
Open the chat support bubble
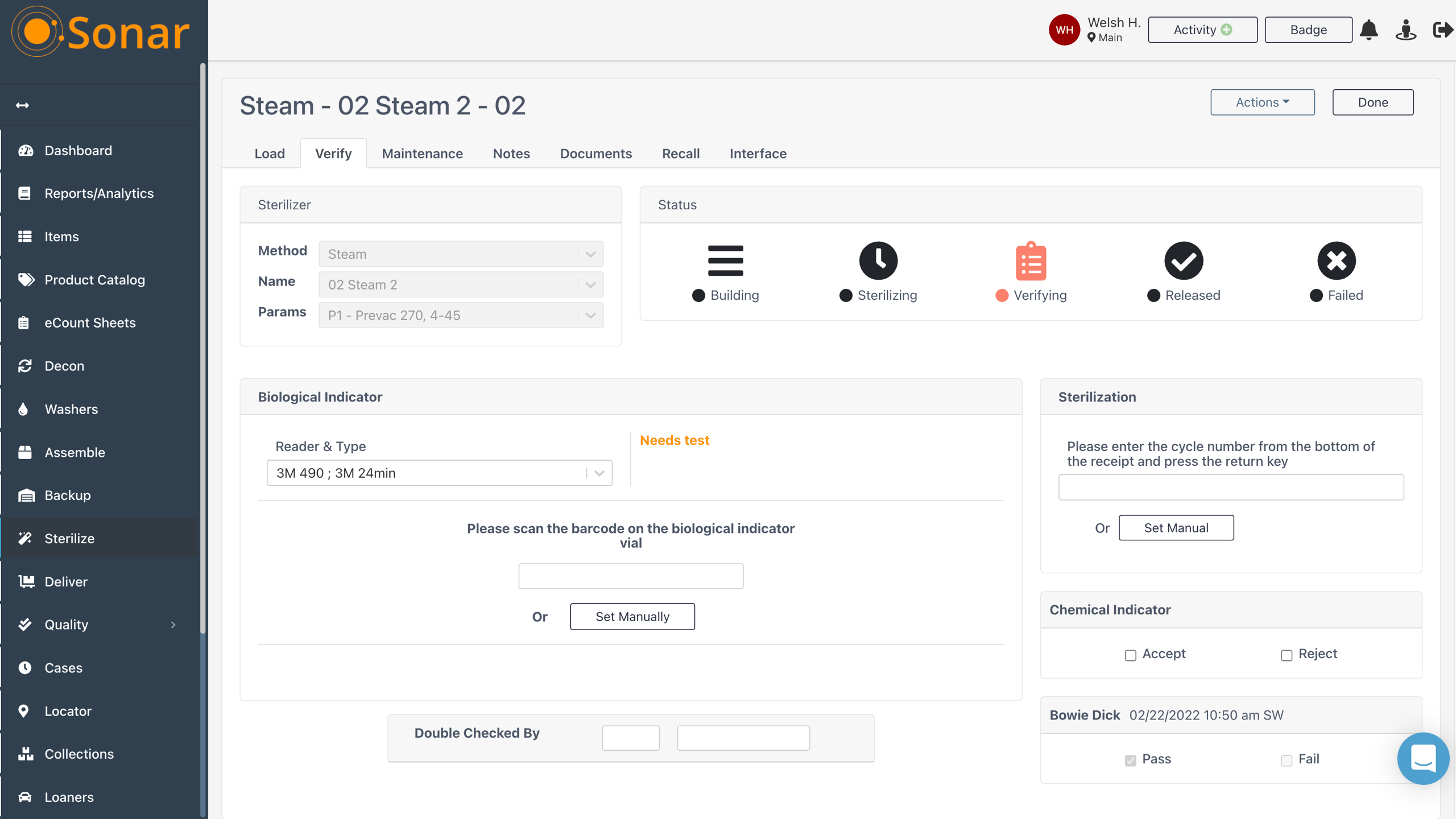(1422, 758)
